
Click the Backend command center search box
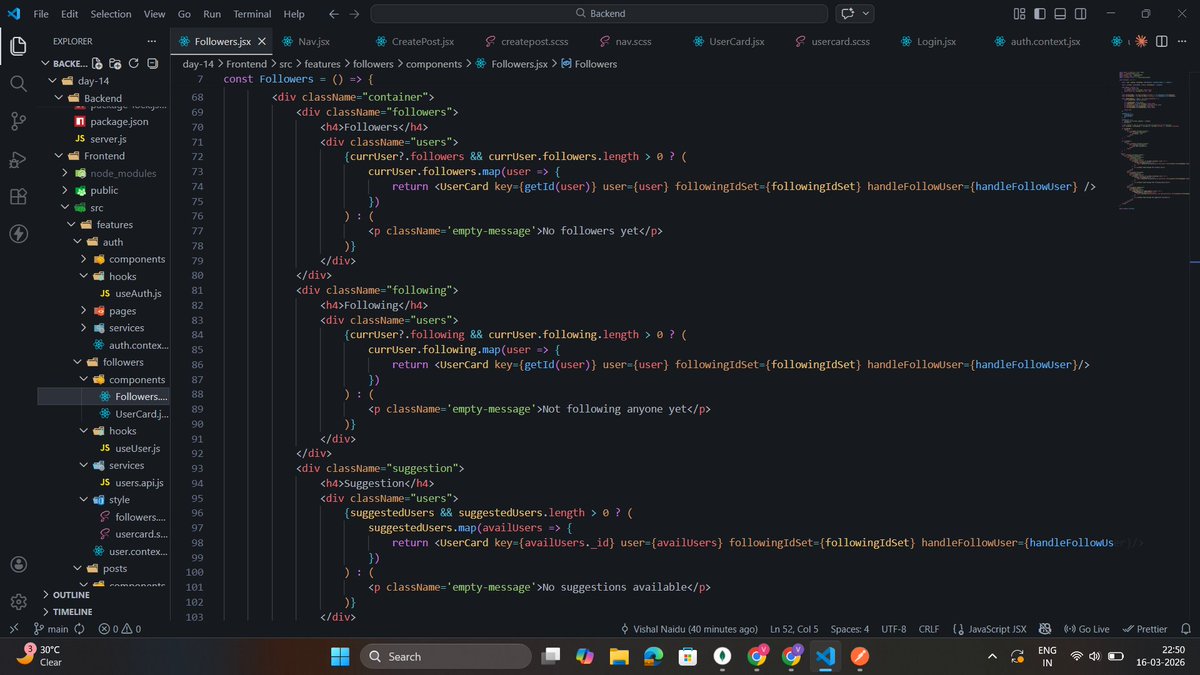coord(599,14)
